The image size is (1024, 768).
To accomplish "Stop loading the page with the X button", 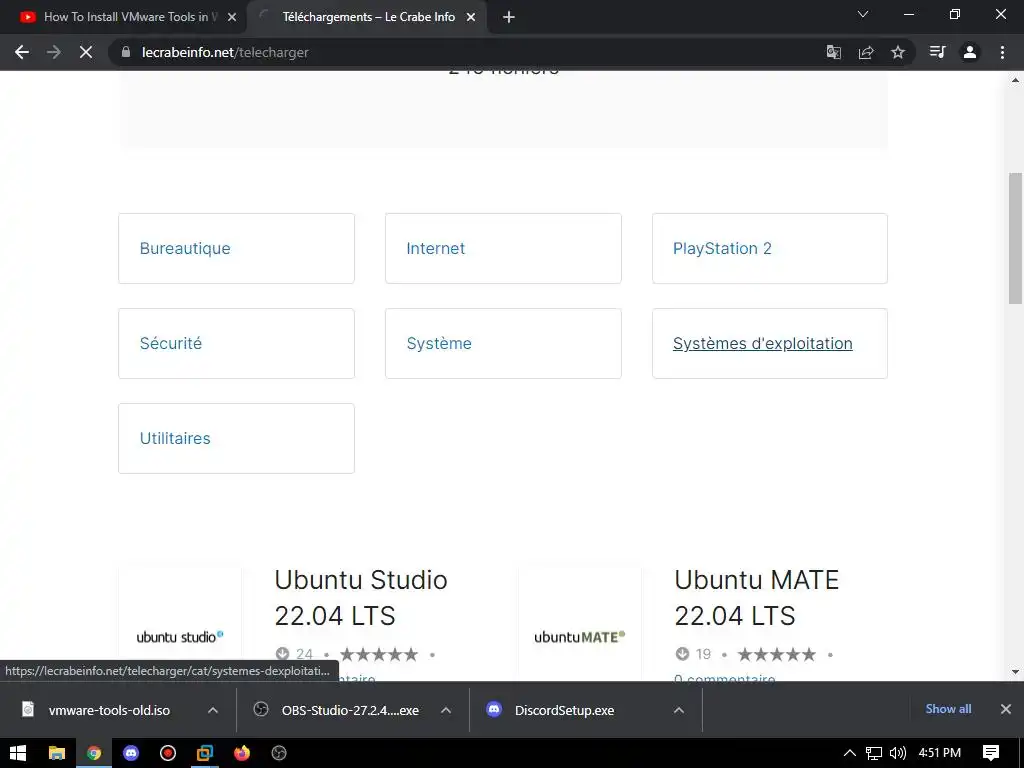I will (86, 52).
